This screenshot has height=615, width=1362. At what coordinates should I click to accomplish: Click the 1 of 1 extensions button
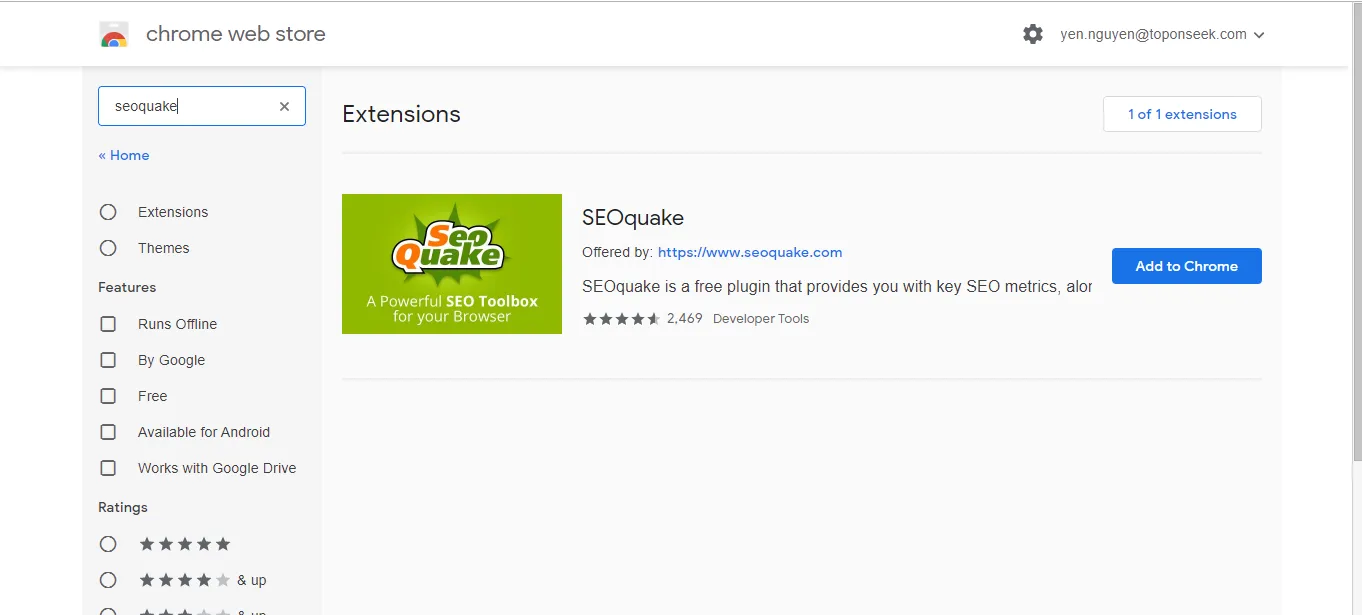point(1182,114)
